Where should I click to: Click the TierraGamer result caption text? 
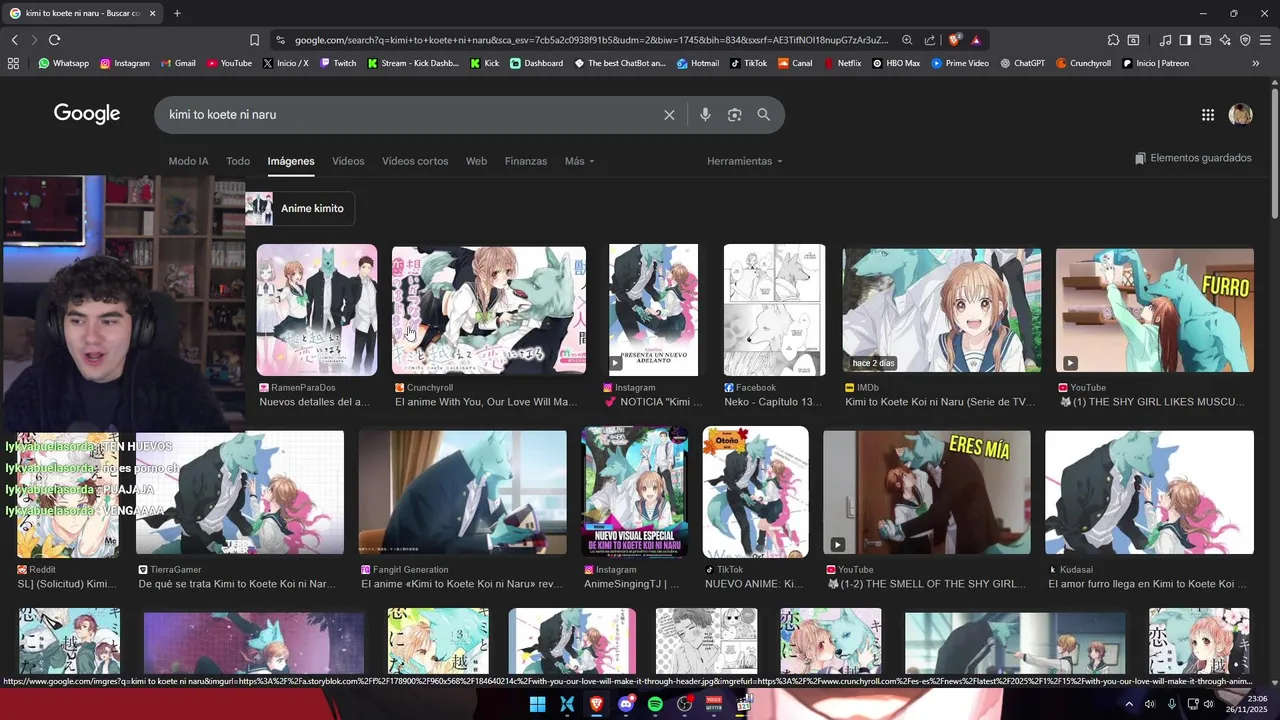coord(237,584)
